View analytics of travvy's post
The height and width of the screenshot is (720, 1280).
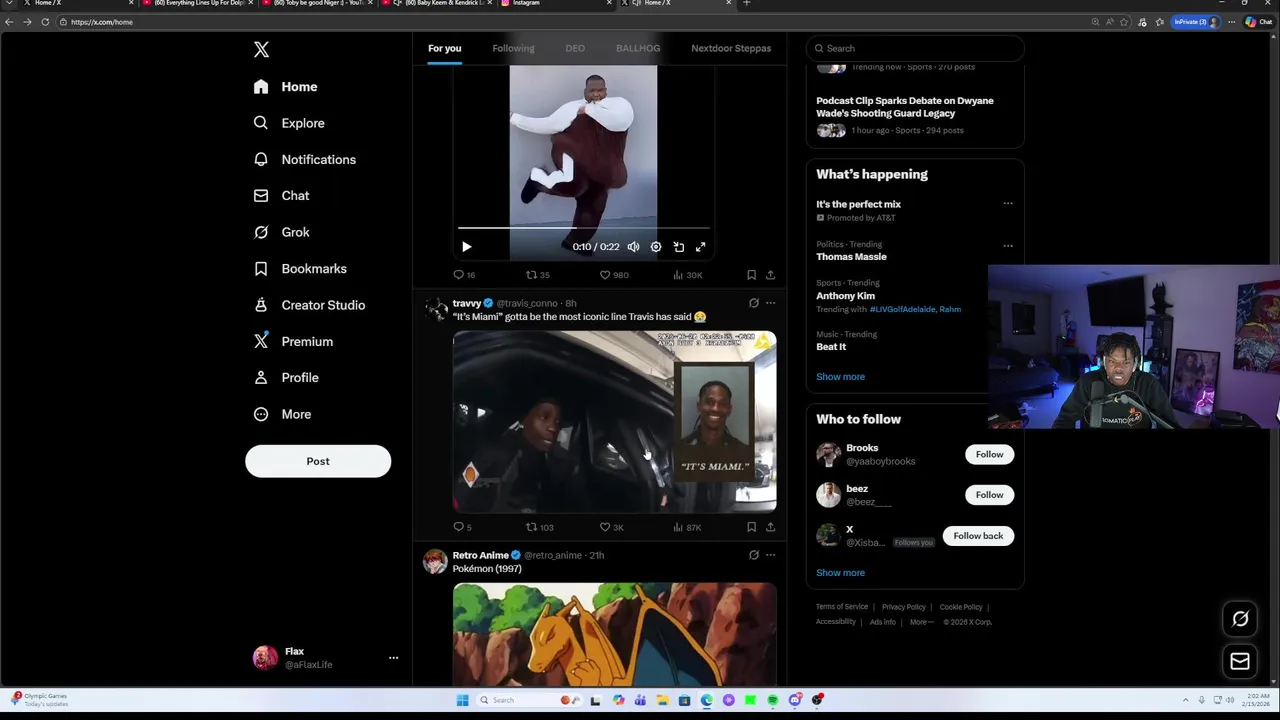[x=687, y=527]
